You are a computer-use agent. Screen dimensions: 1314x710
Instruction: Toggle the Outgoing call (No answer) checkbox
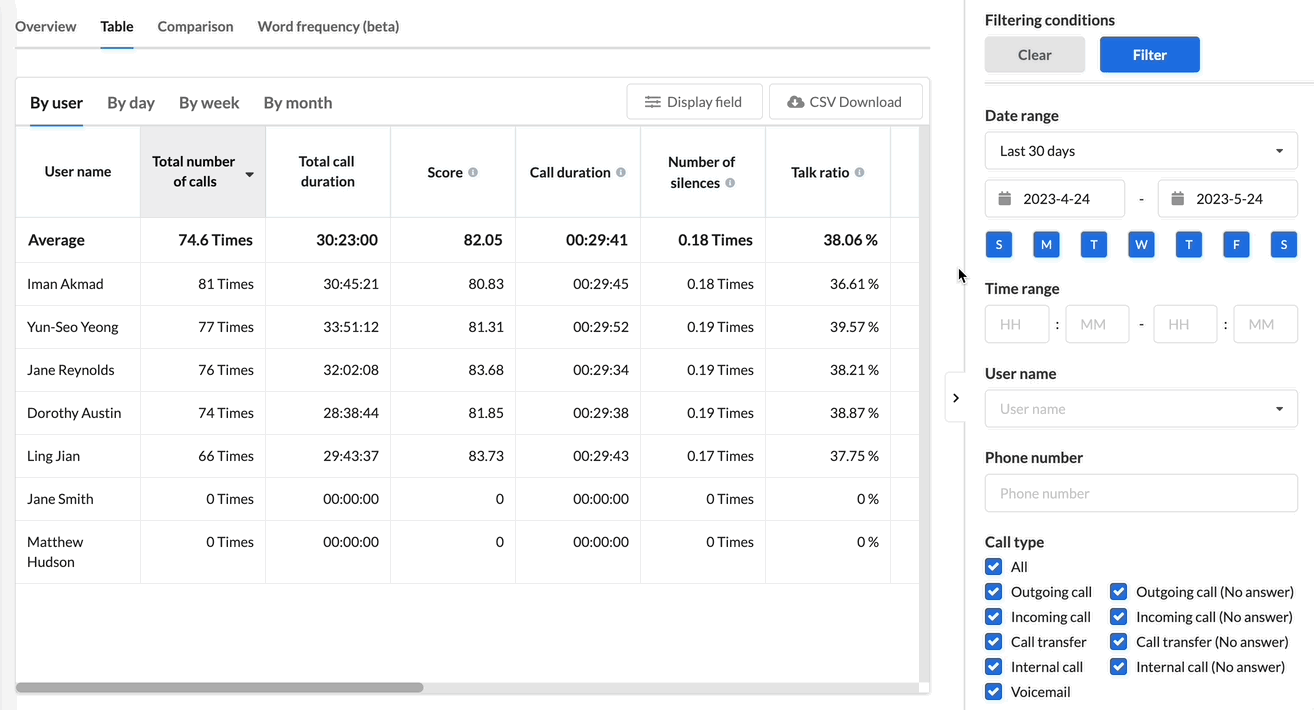coord(1118,592)
